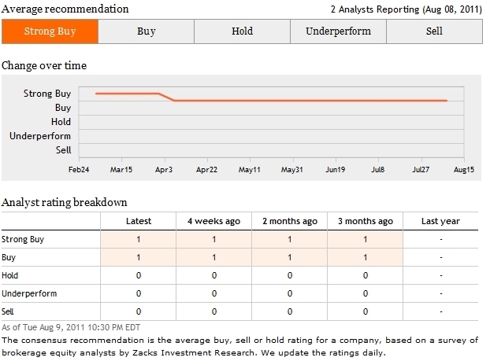Click the Strong Buy value under 4 weeks ago
This screenshot has width=490, height=361.
(214, 239)
